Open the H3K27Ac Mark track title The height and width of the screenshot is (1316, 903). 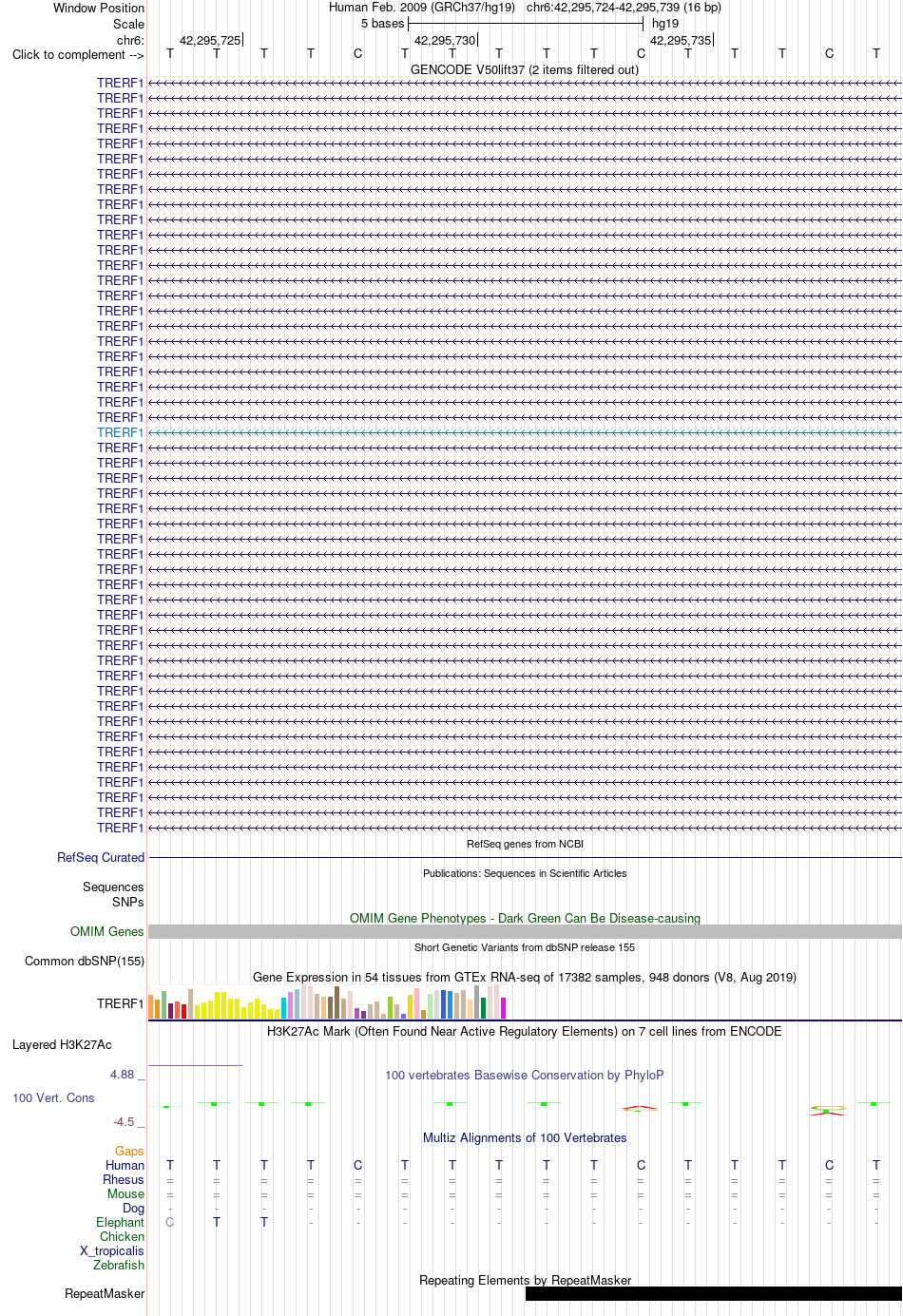coord(525,1031)
